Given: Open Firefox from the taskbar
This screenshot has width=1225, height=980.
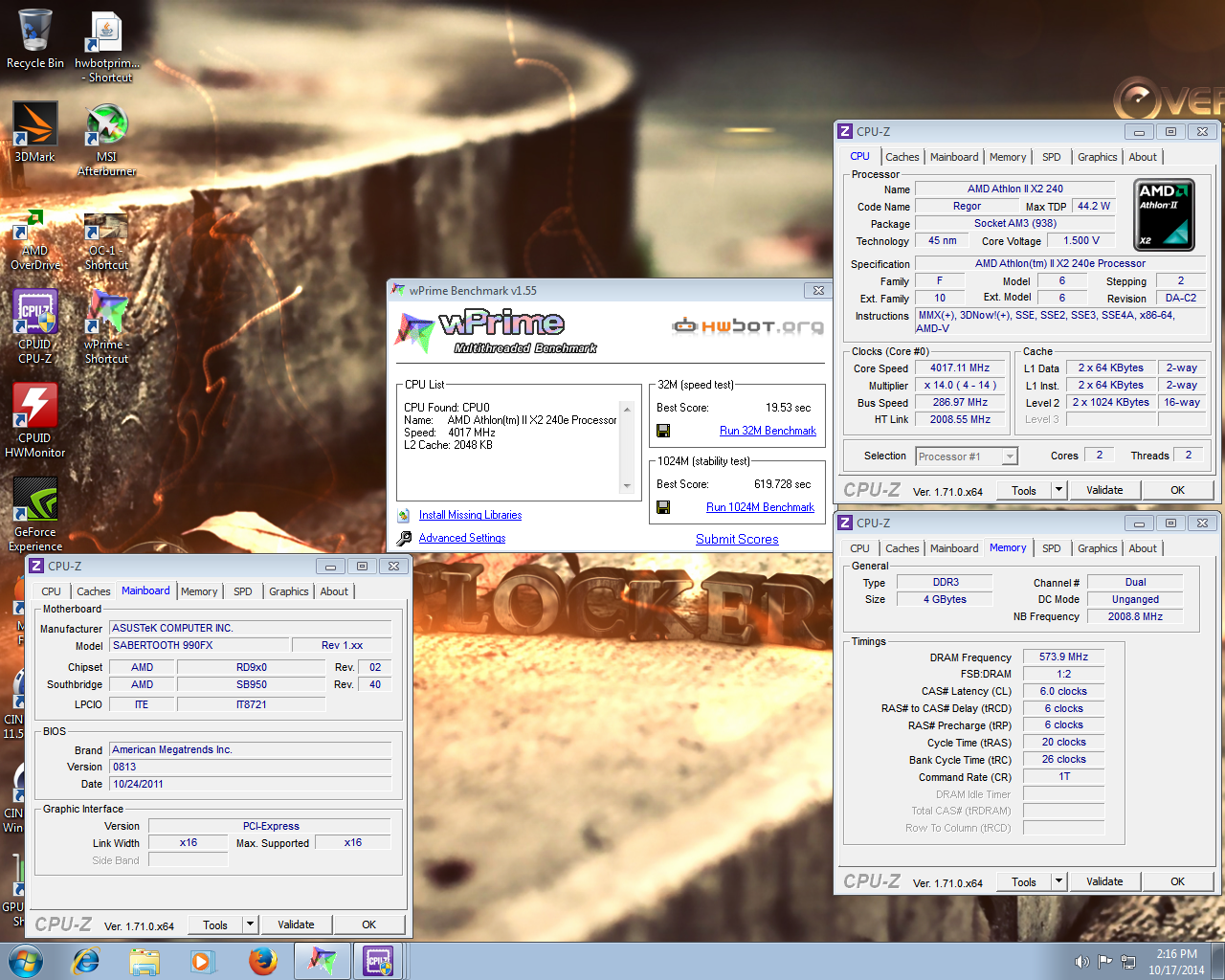Looking at the screenshot, I should point(262,961).
